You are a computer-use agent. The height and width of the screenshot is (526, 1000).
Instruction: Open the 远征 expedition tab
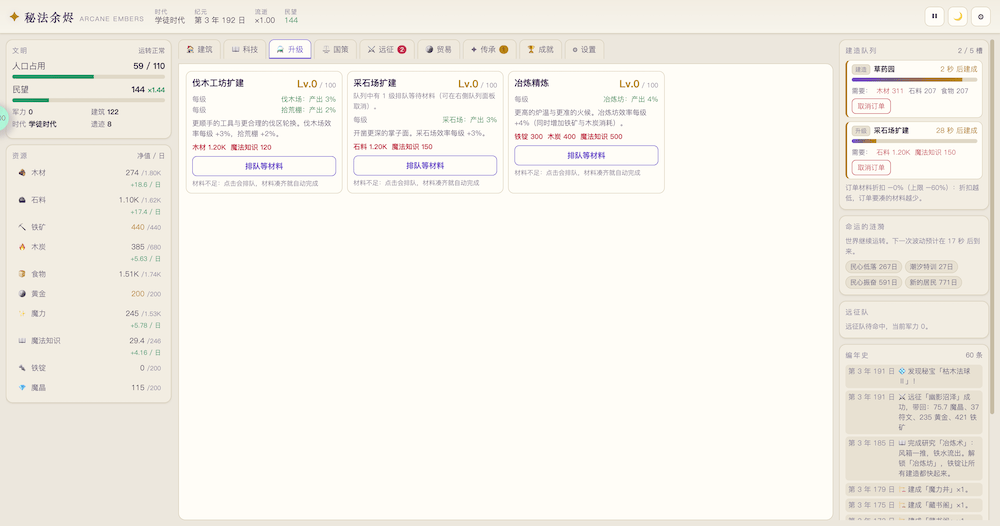point(387,50)
